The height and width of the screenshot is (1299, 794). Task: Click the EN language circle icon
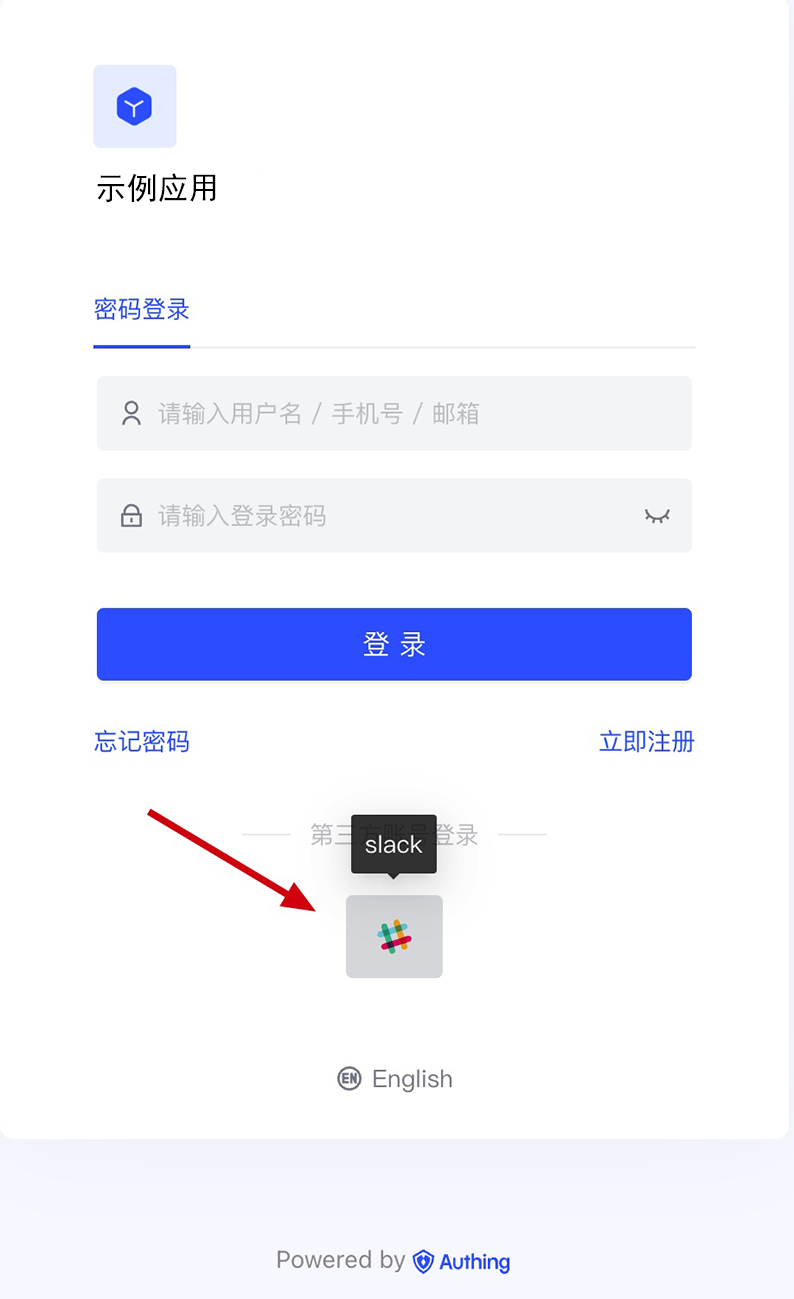pos(349,1079)
